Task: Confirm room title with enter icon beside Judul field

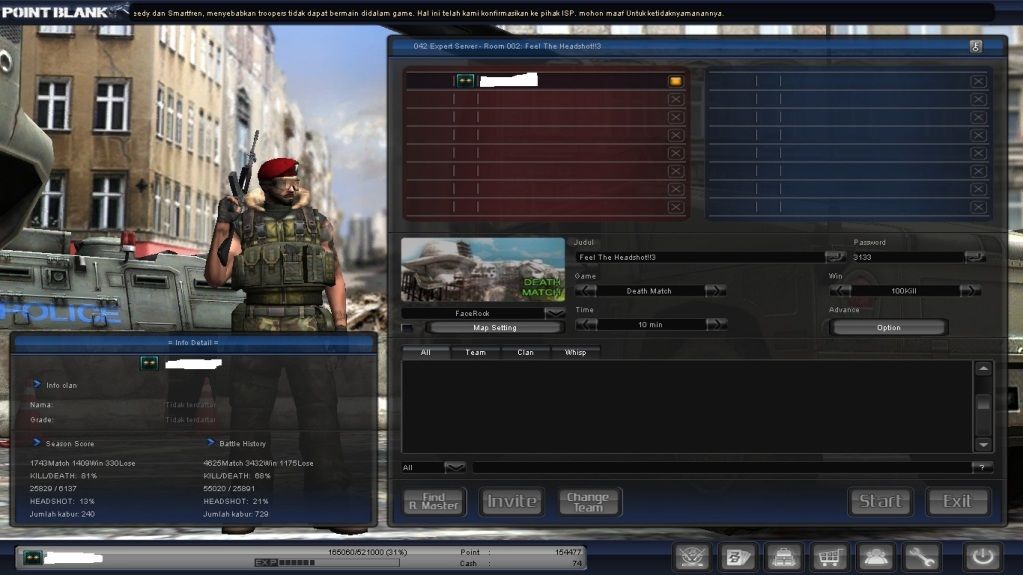Action: click(x=835, y=256)
